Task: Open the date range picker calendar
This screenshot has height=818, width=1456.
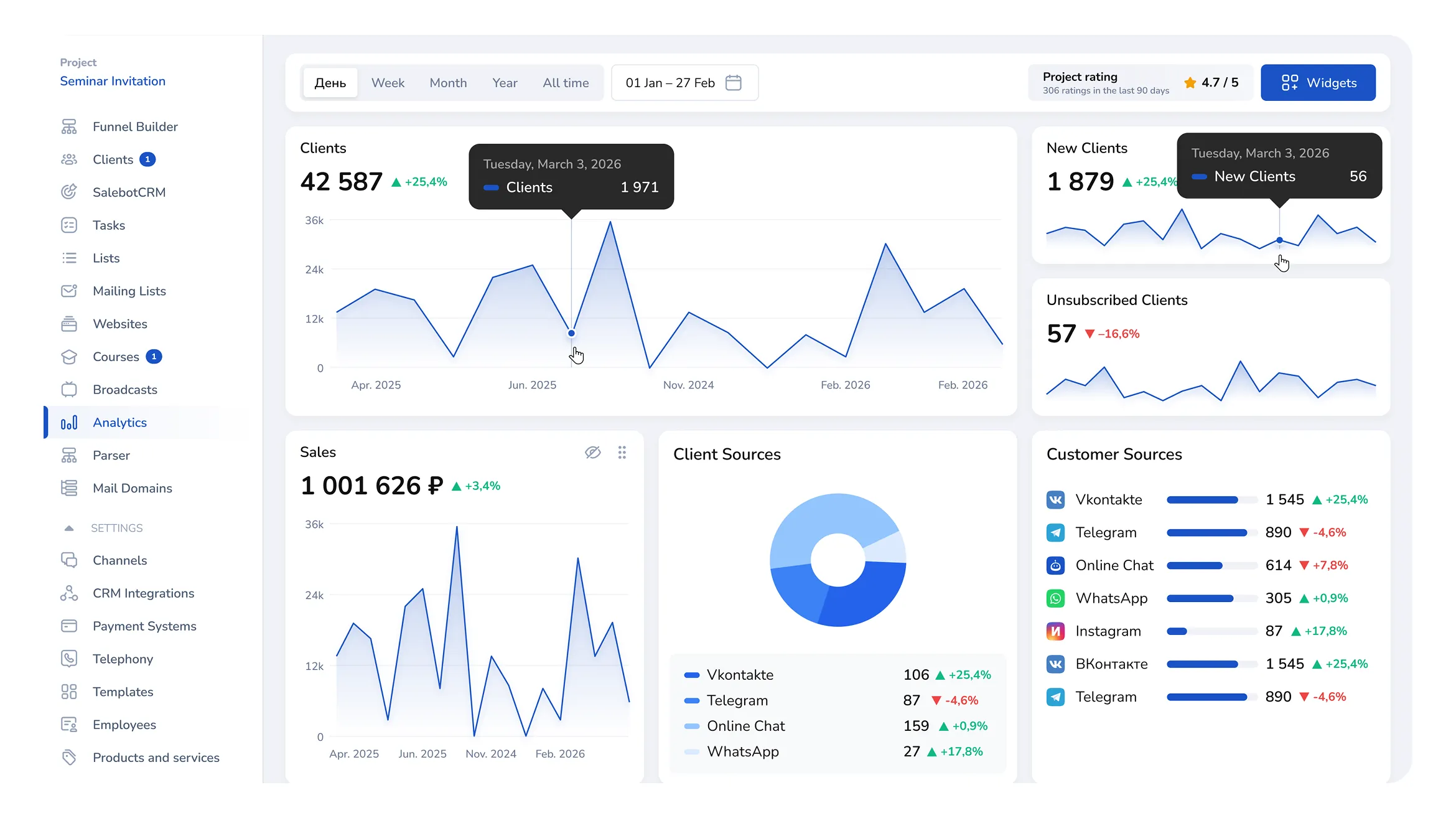Action: point(734,83)
